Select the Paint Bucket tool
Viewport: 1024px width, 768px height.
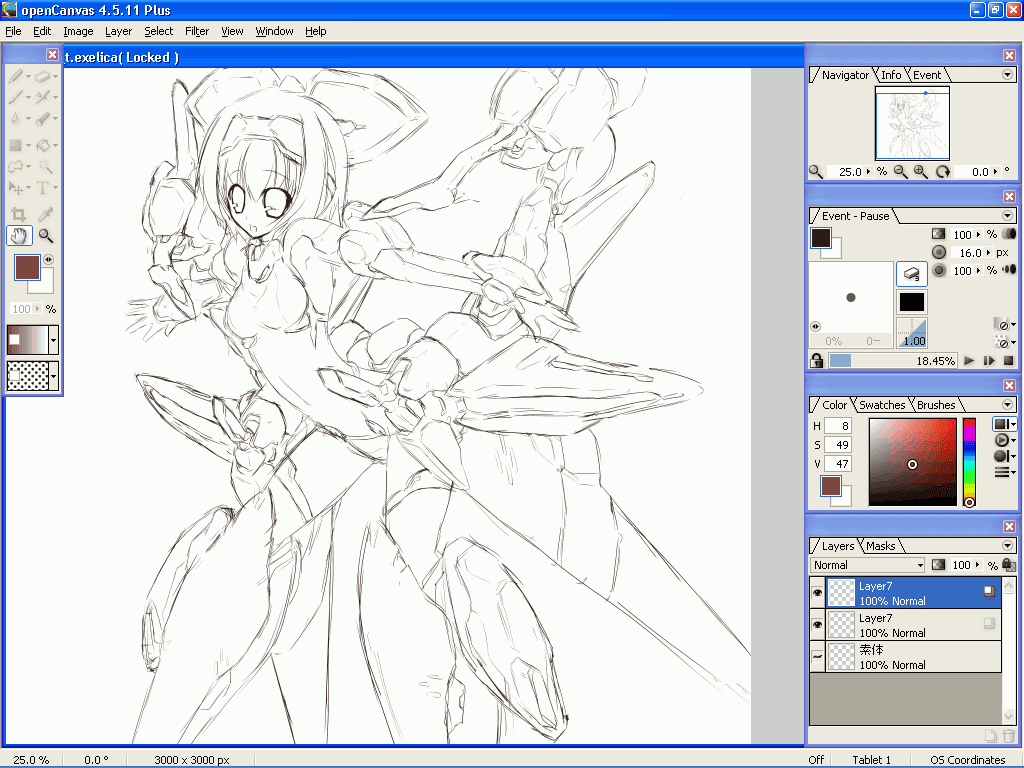42,145
